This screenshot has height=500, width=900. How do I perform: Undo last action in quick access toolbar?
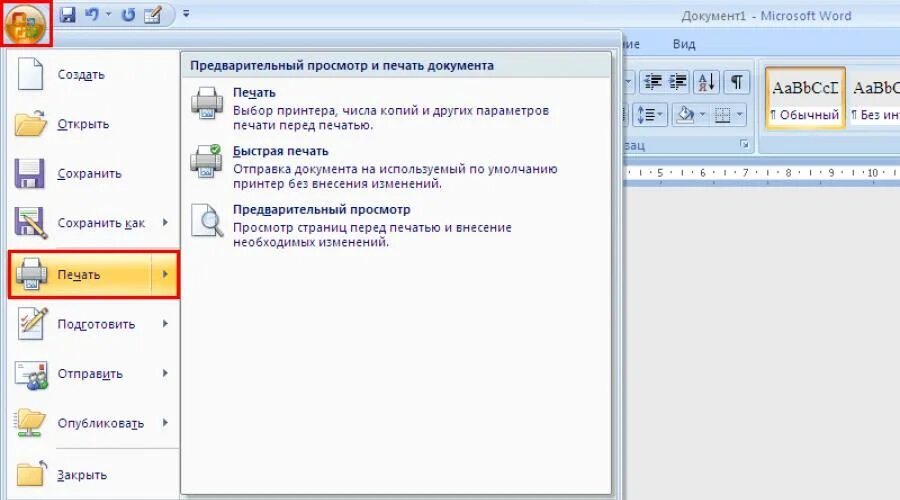tap(91, 14)
